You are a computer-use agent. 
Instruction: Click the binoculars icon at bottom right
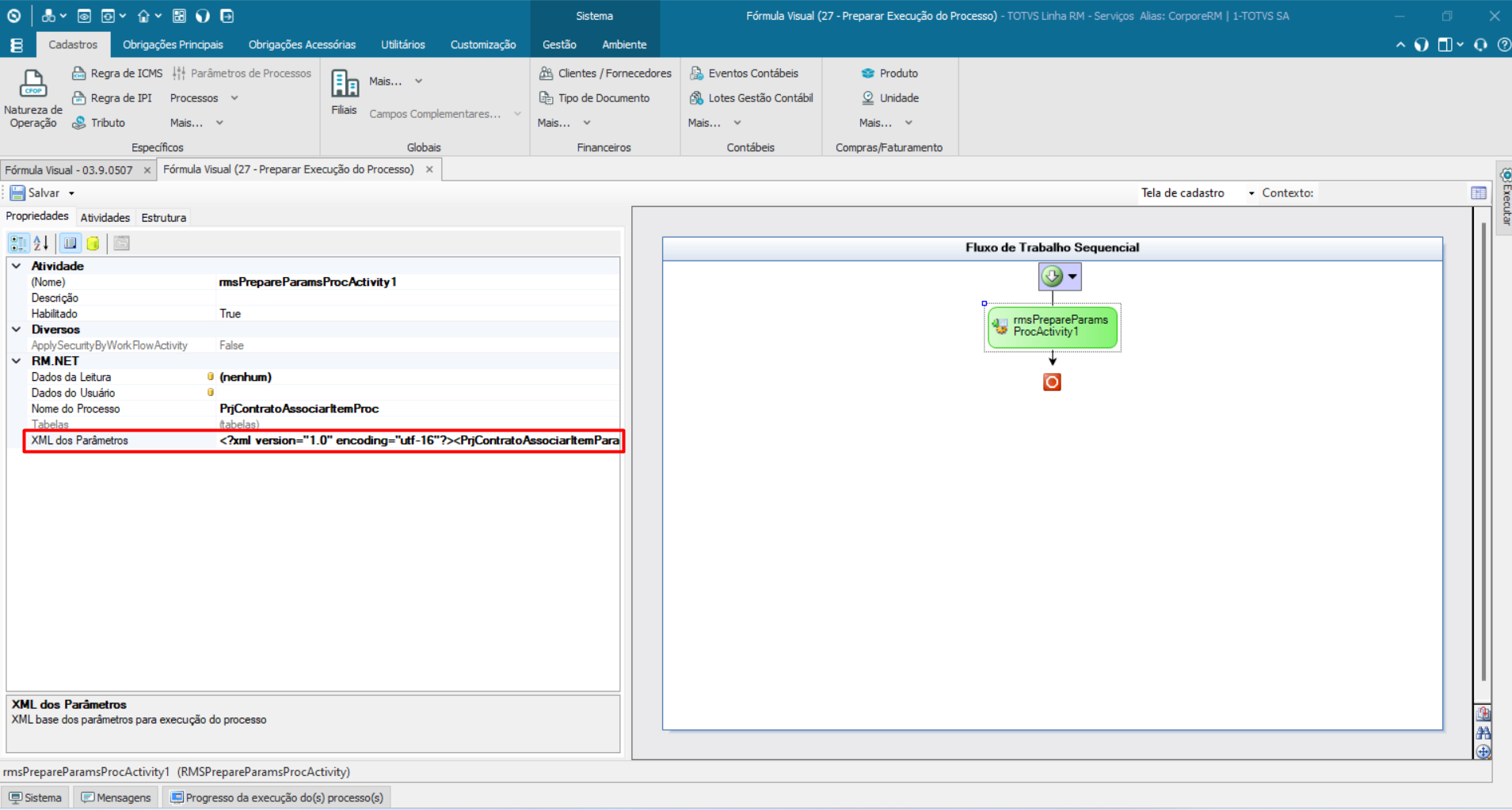click(1483, 733)
